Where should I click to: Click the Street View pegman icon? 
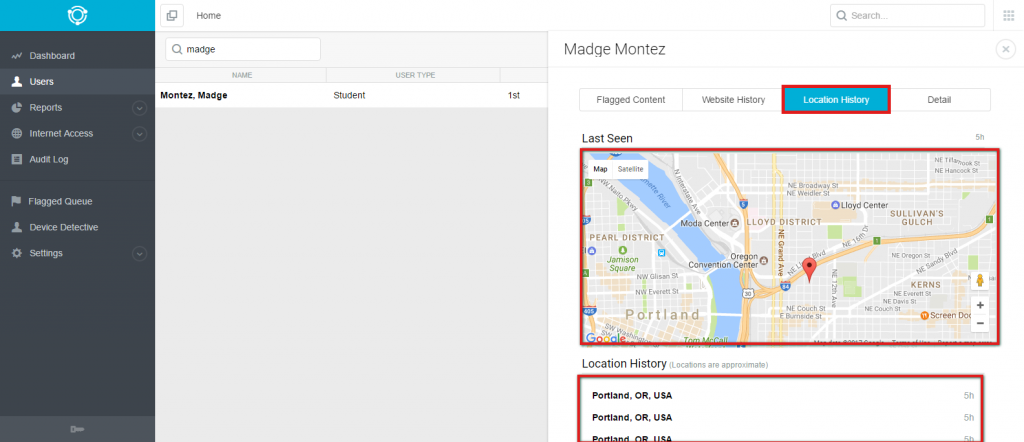click(980, 281)
